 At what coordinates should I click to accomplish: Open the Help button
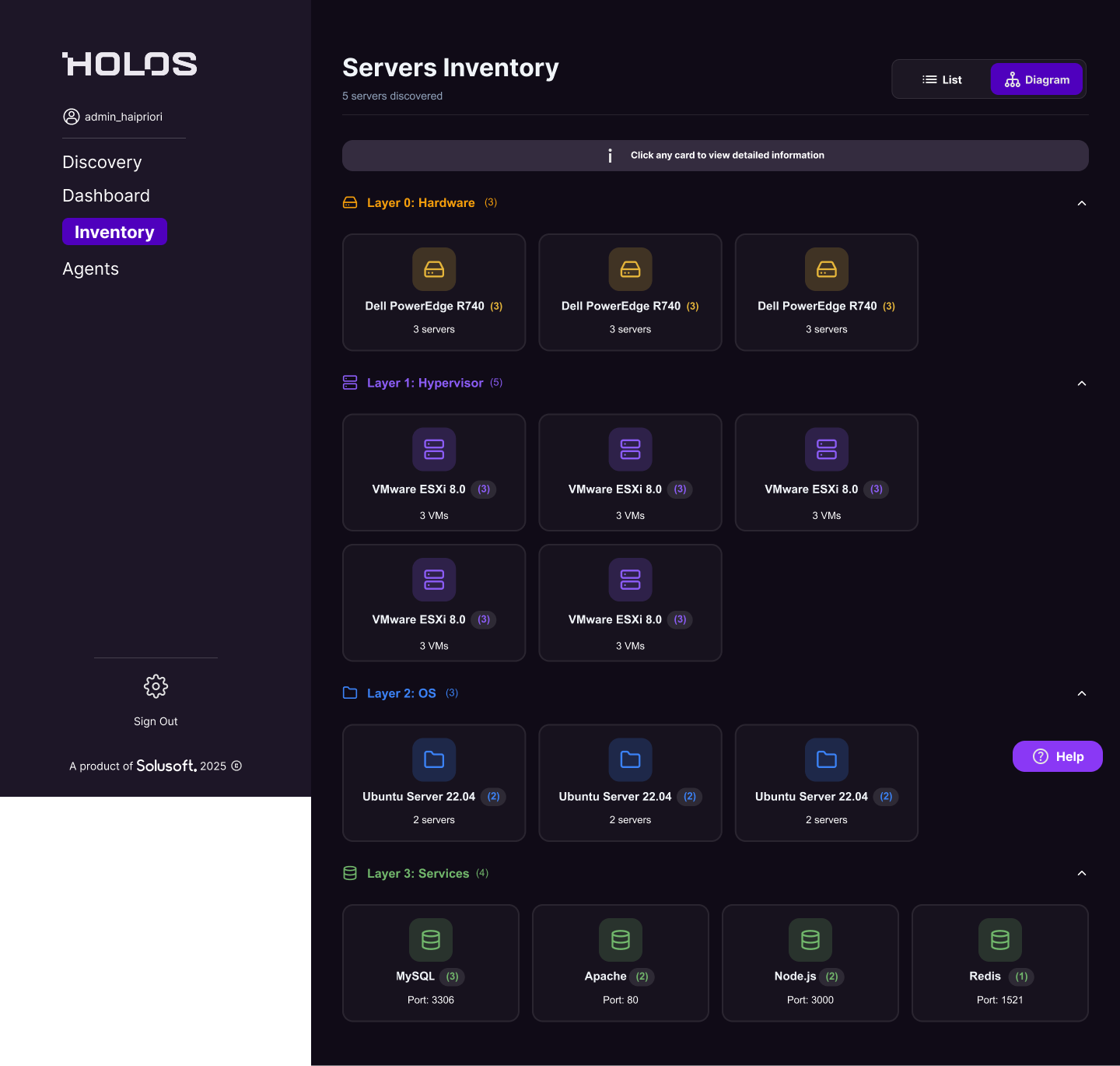[1058, 756]
